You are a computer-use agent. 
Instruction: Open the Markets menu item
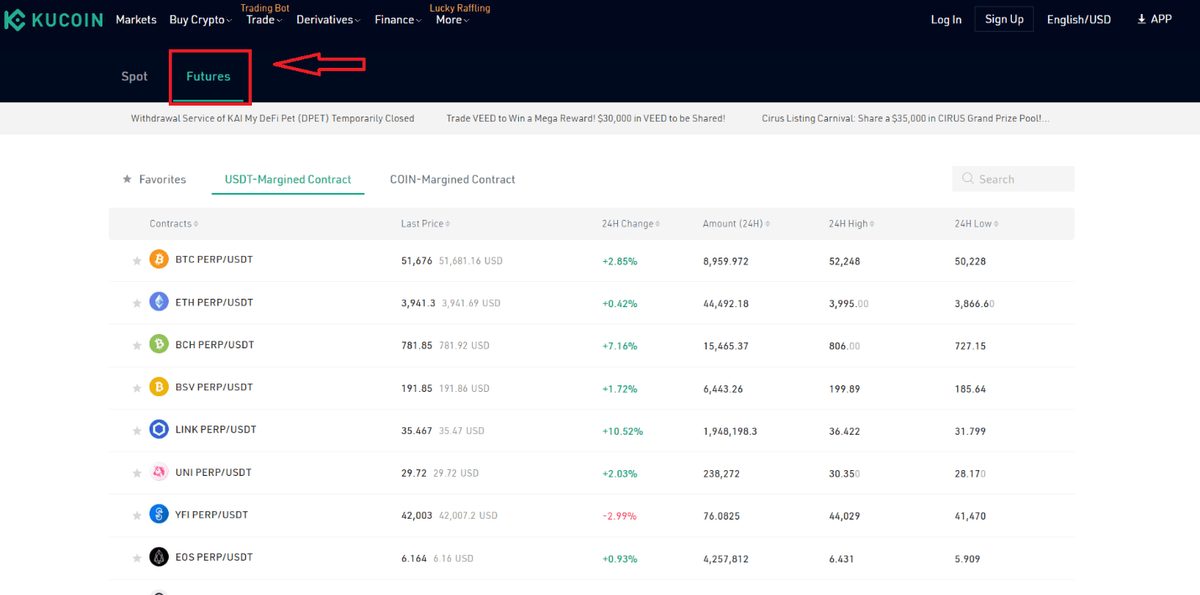136,20
